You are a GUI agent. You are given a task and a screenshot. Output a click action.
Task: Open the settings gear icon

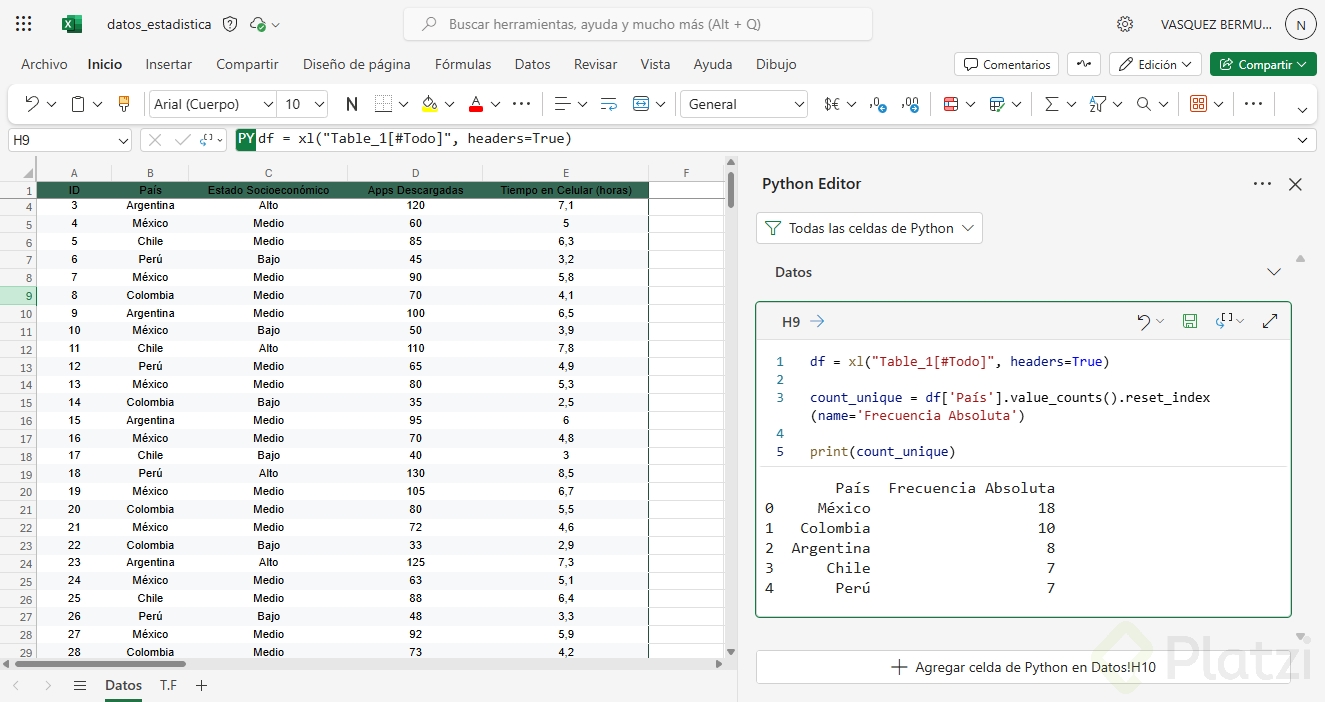tap(1125, 24)
